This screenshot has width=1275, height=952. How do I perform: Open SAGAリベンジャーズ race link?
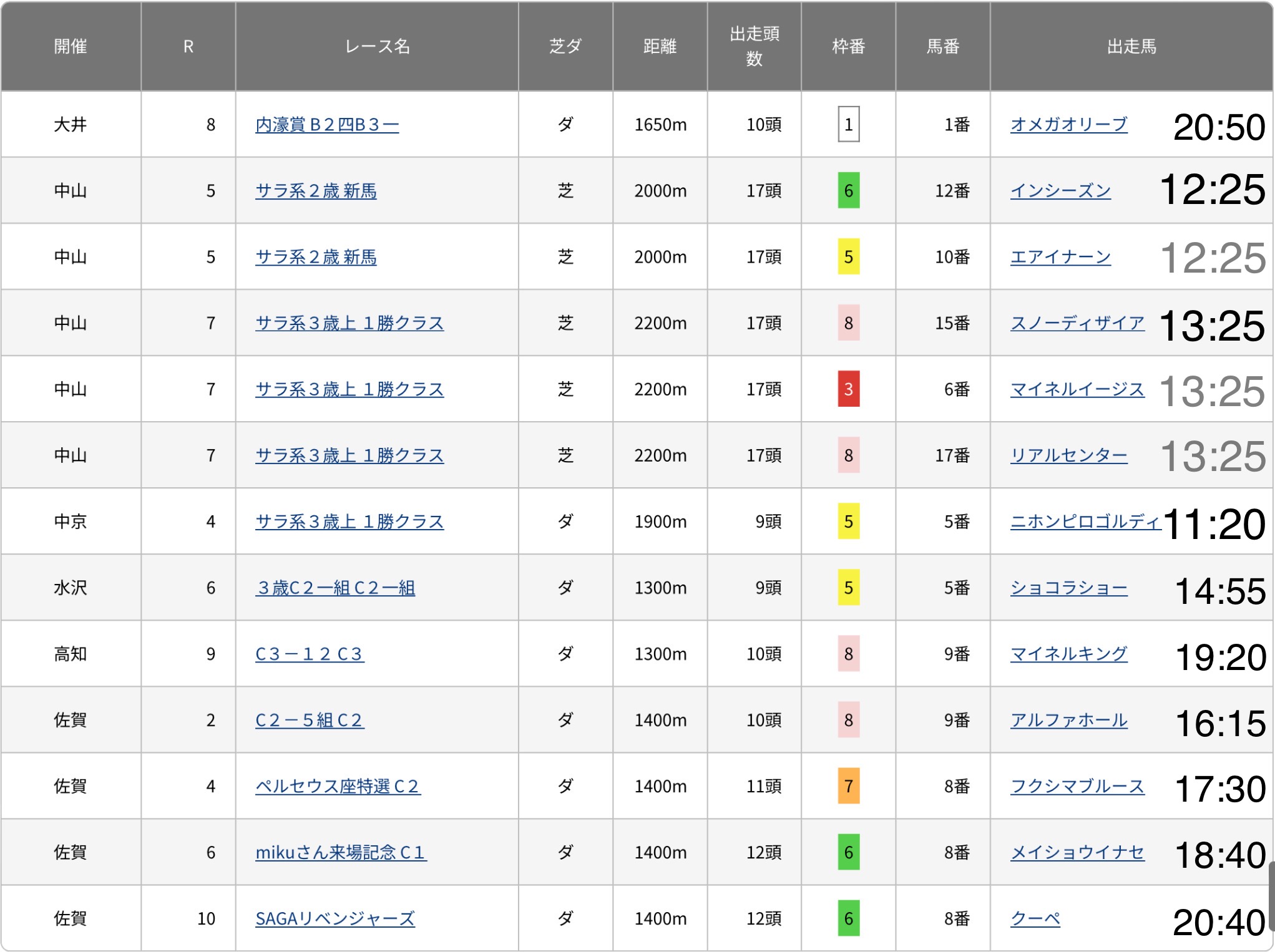pos(335,918)
